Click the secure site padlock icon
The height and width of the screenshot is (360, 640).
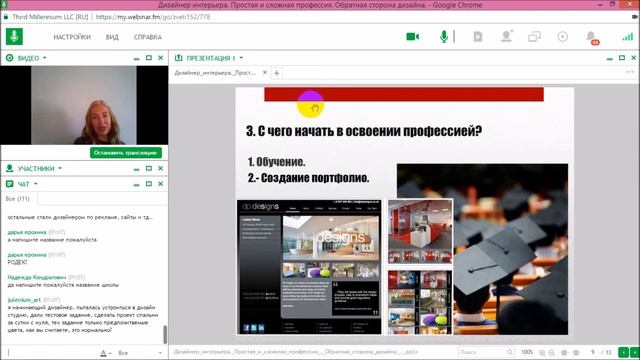6,17
